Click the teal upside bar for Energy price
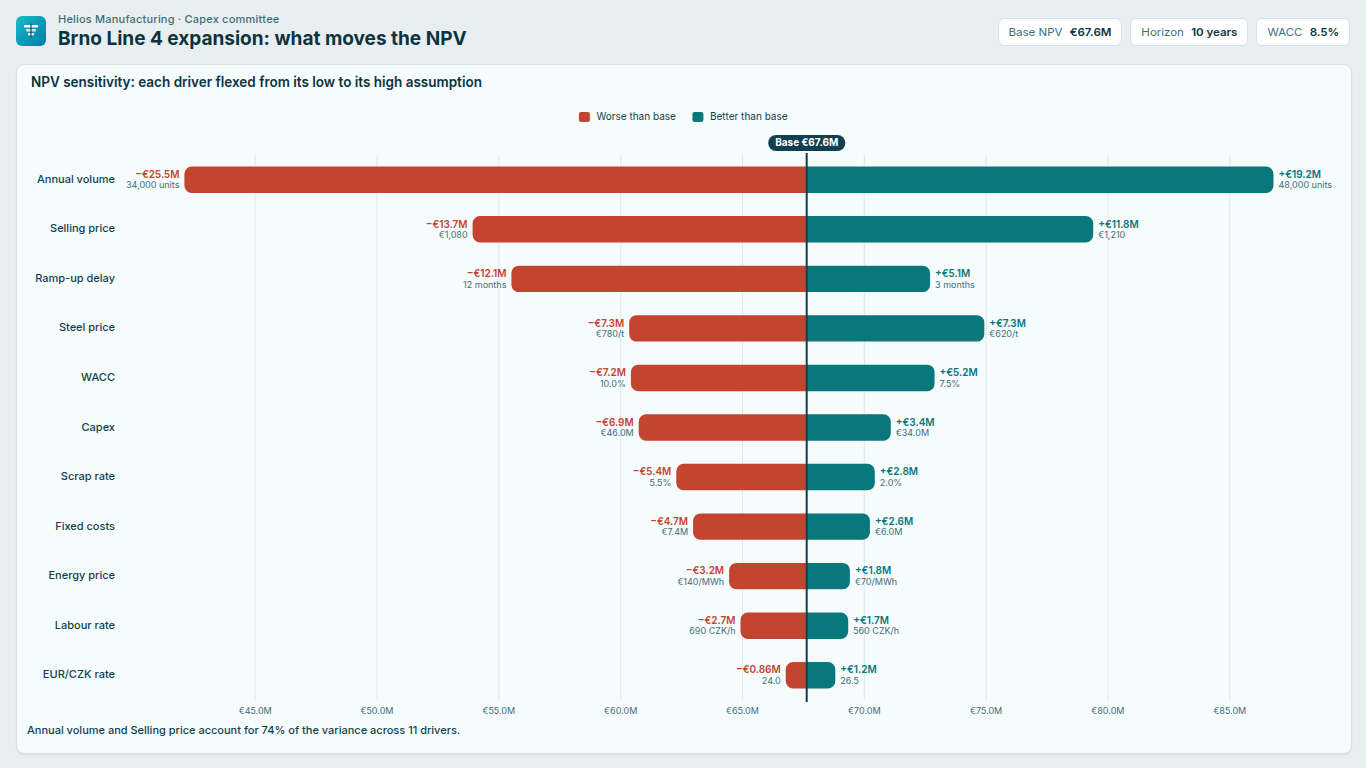1366x768 pixels. (828, 576)
